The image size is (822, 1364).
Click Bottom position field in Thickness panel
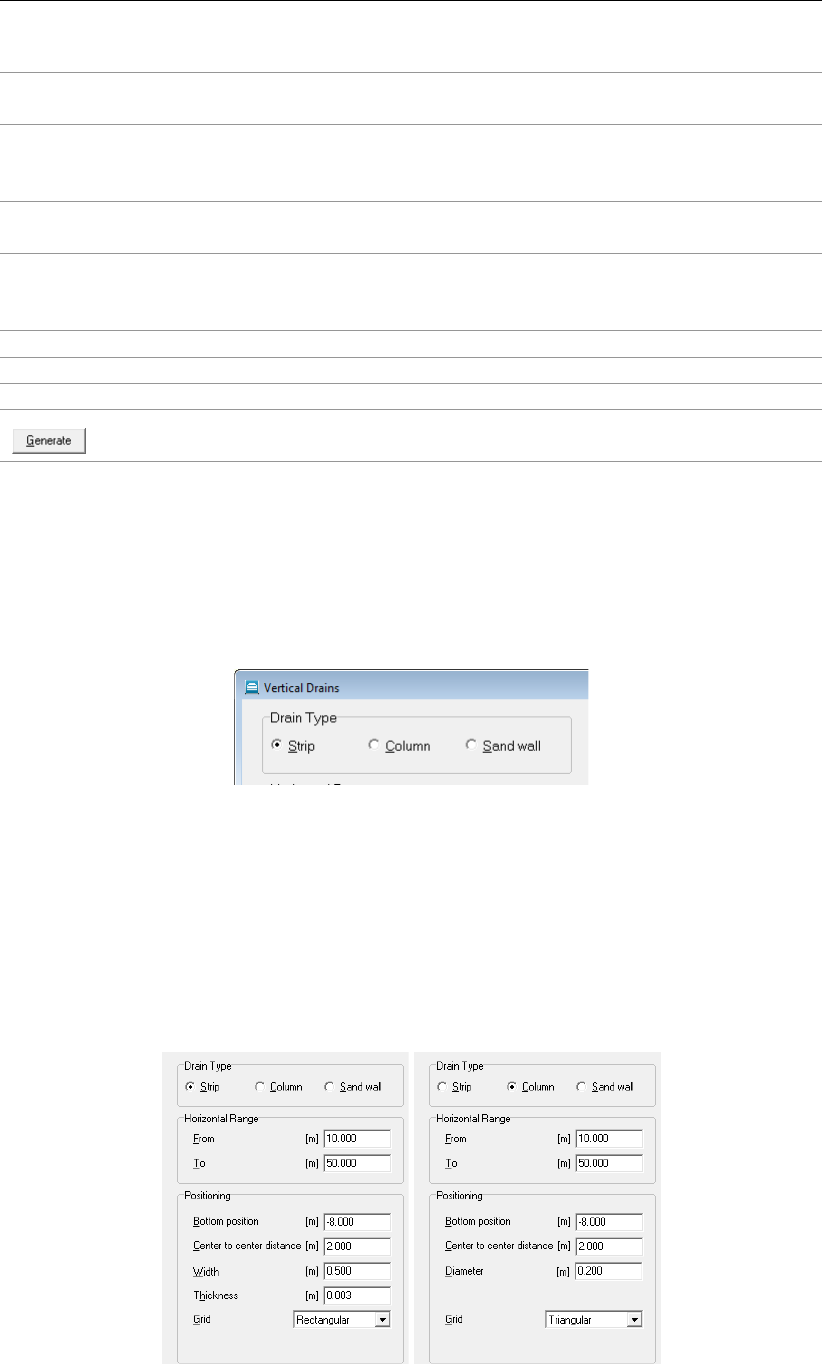point(357,1222)
